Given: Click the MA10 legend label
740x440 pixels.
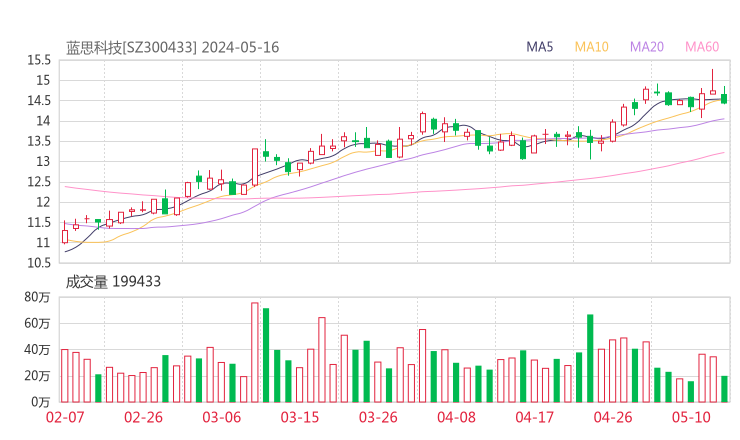Looking at the screenshot, I should point(591,47).
